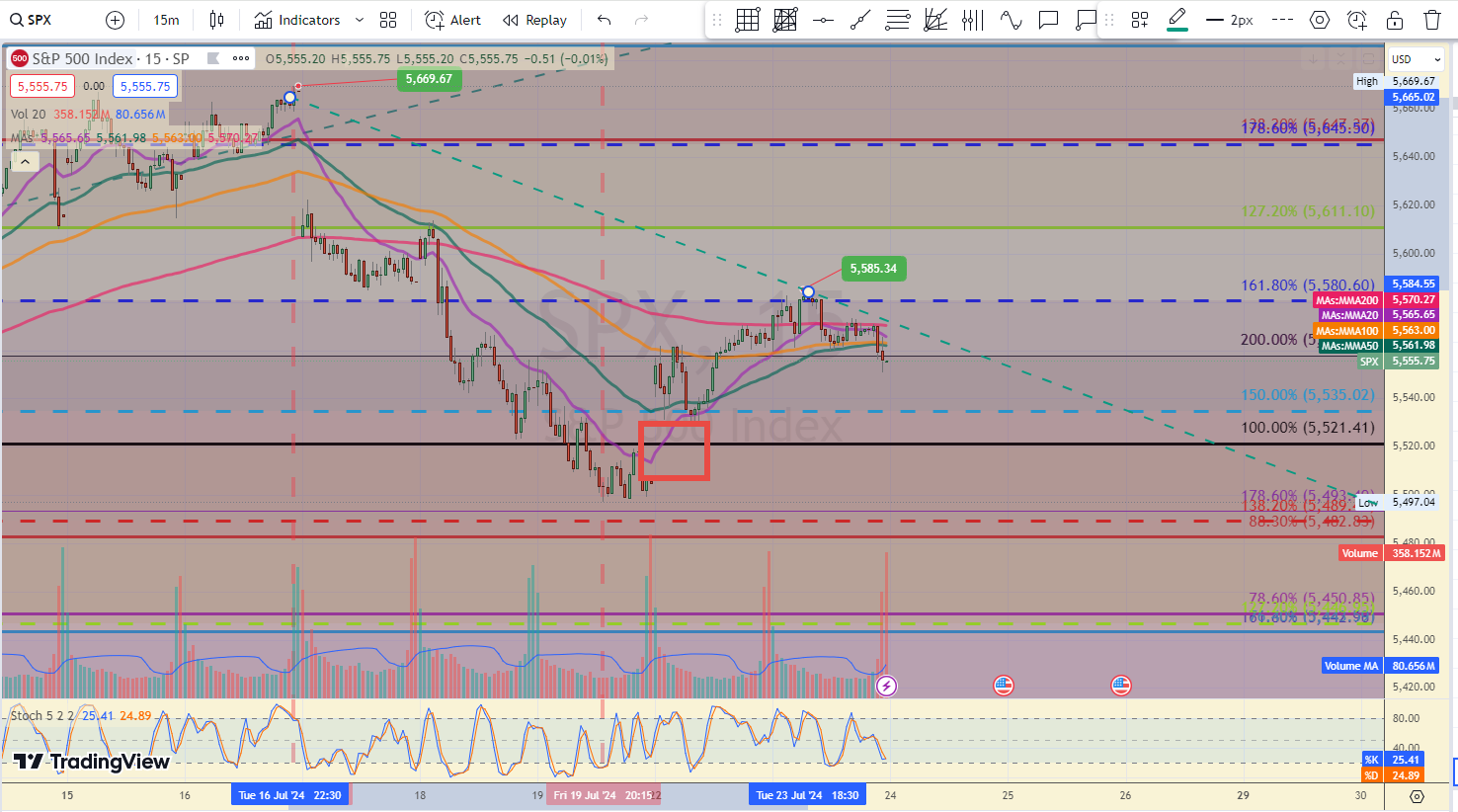Click the flag icon next to symbol name
Image resolution: width=1458 pixels, height=812 pixels.
(x=211, y=59)
